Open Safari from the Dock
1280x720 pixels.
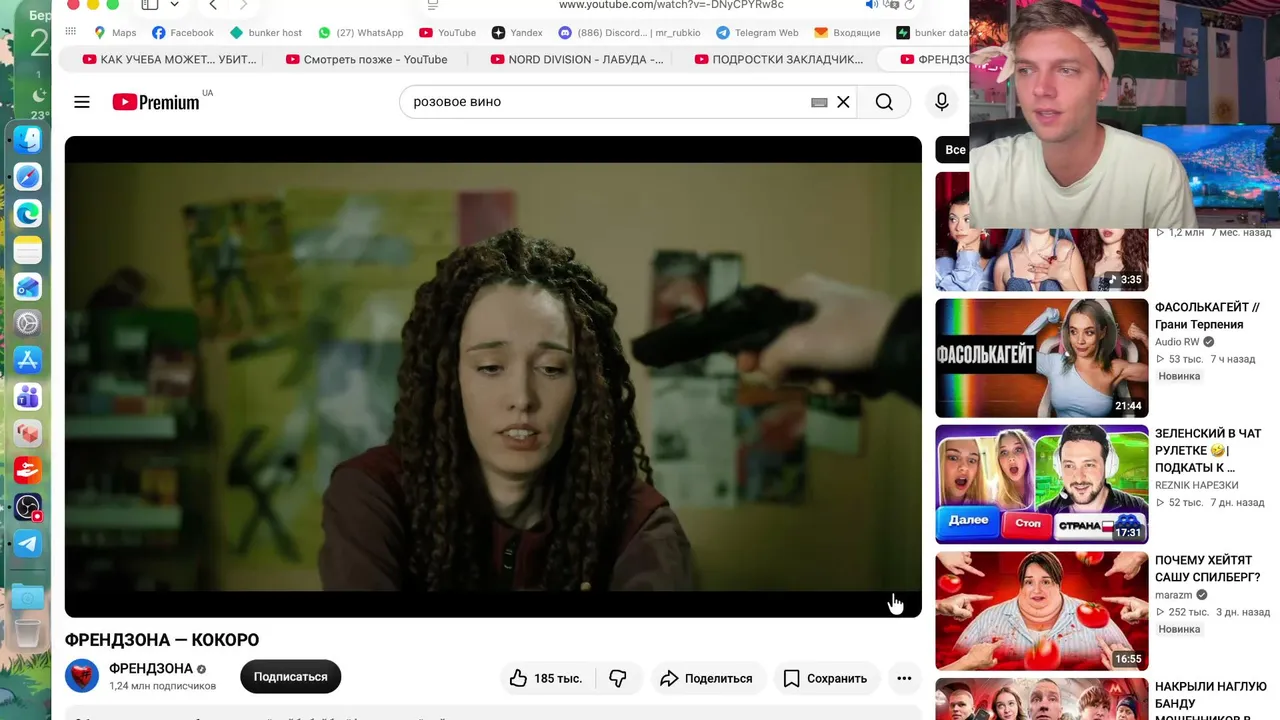click(28, 177)
